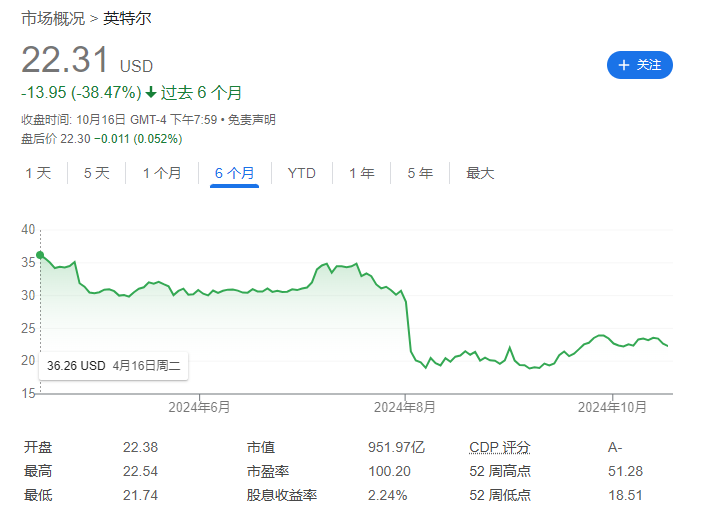Click the 2024年8月 axis label
711x510 pixels.
point(404,407)
